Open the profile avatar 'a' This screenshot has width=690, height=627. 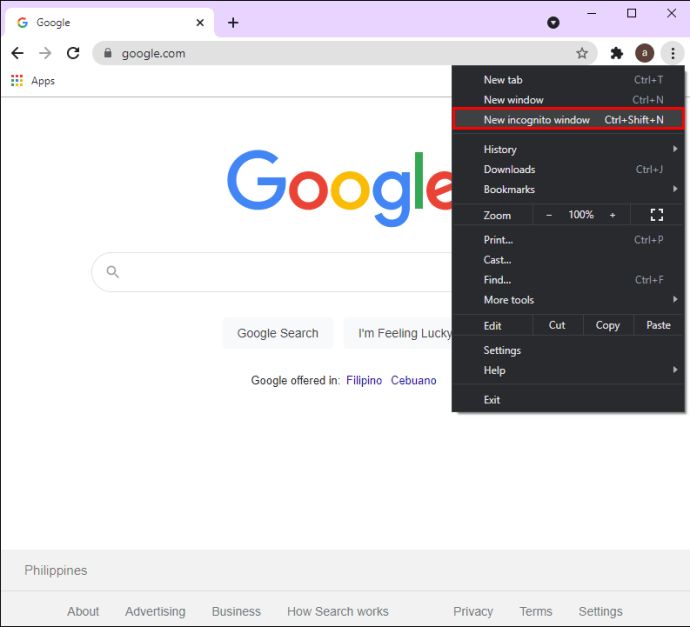click(x=644, y=53)
